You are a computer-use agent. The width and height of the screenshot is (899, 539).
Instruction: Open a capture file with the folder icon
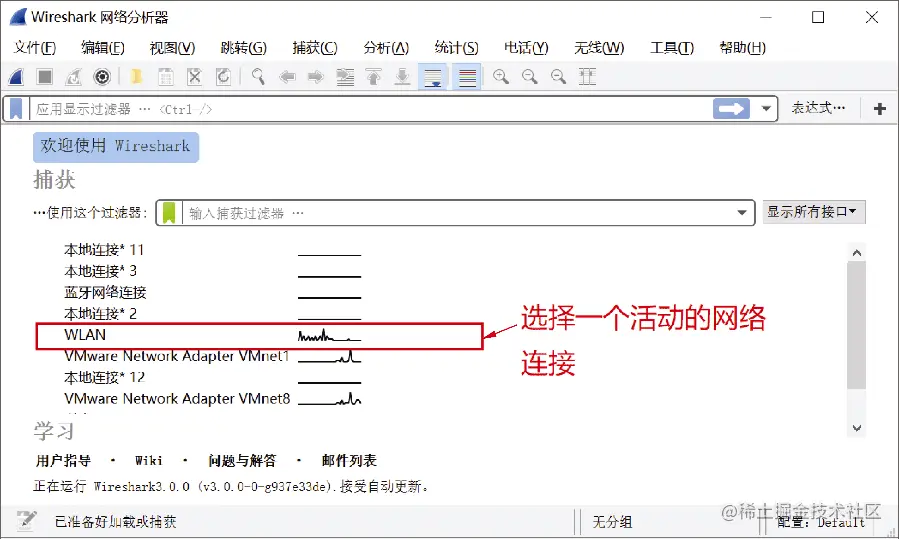(x=136, y=76)
